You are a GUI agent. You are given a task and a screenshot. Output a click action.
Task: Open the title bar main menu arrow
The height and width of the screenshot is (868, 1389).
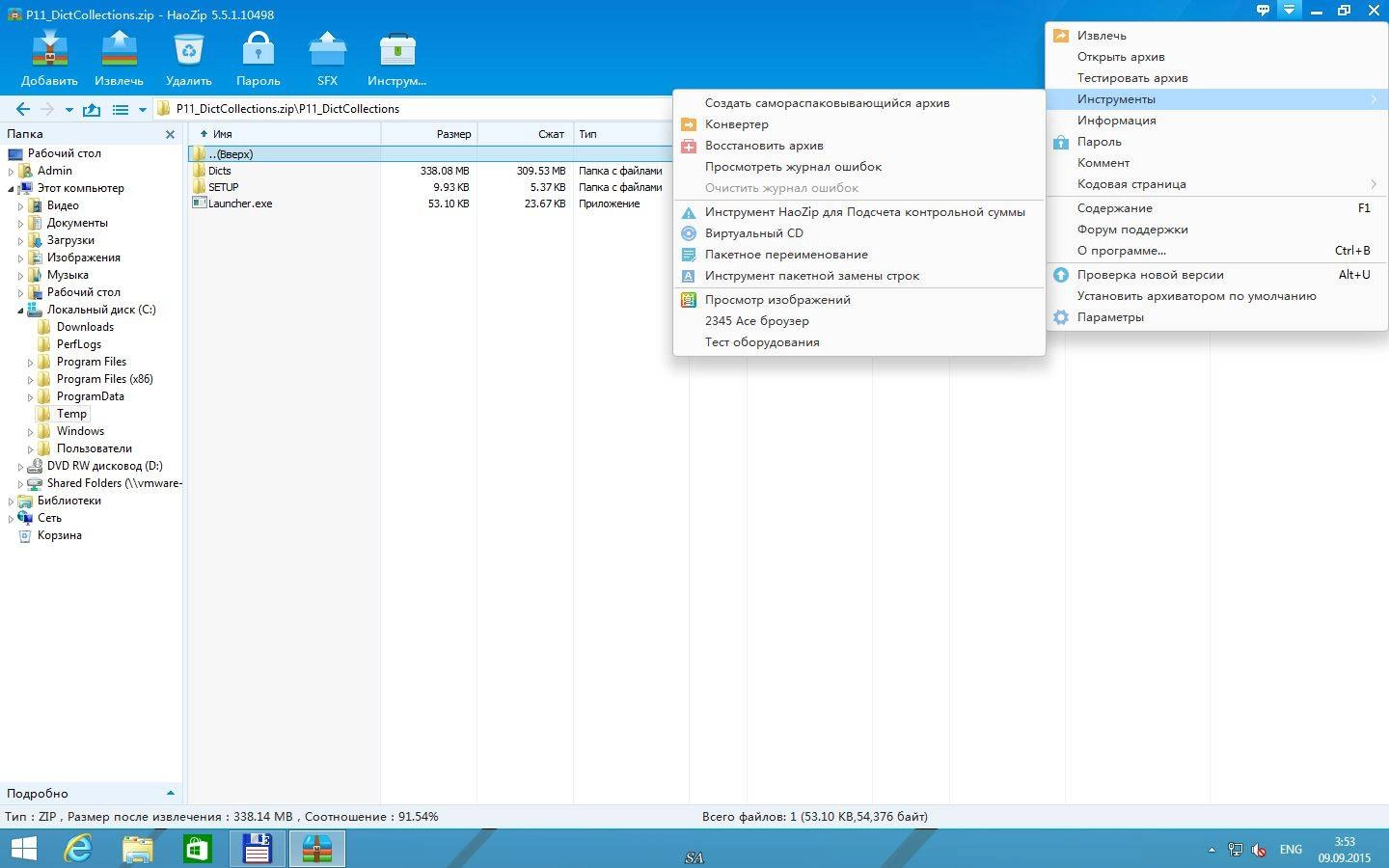coord(1289,11)
